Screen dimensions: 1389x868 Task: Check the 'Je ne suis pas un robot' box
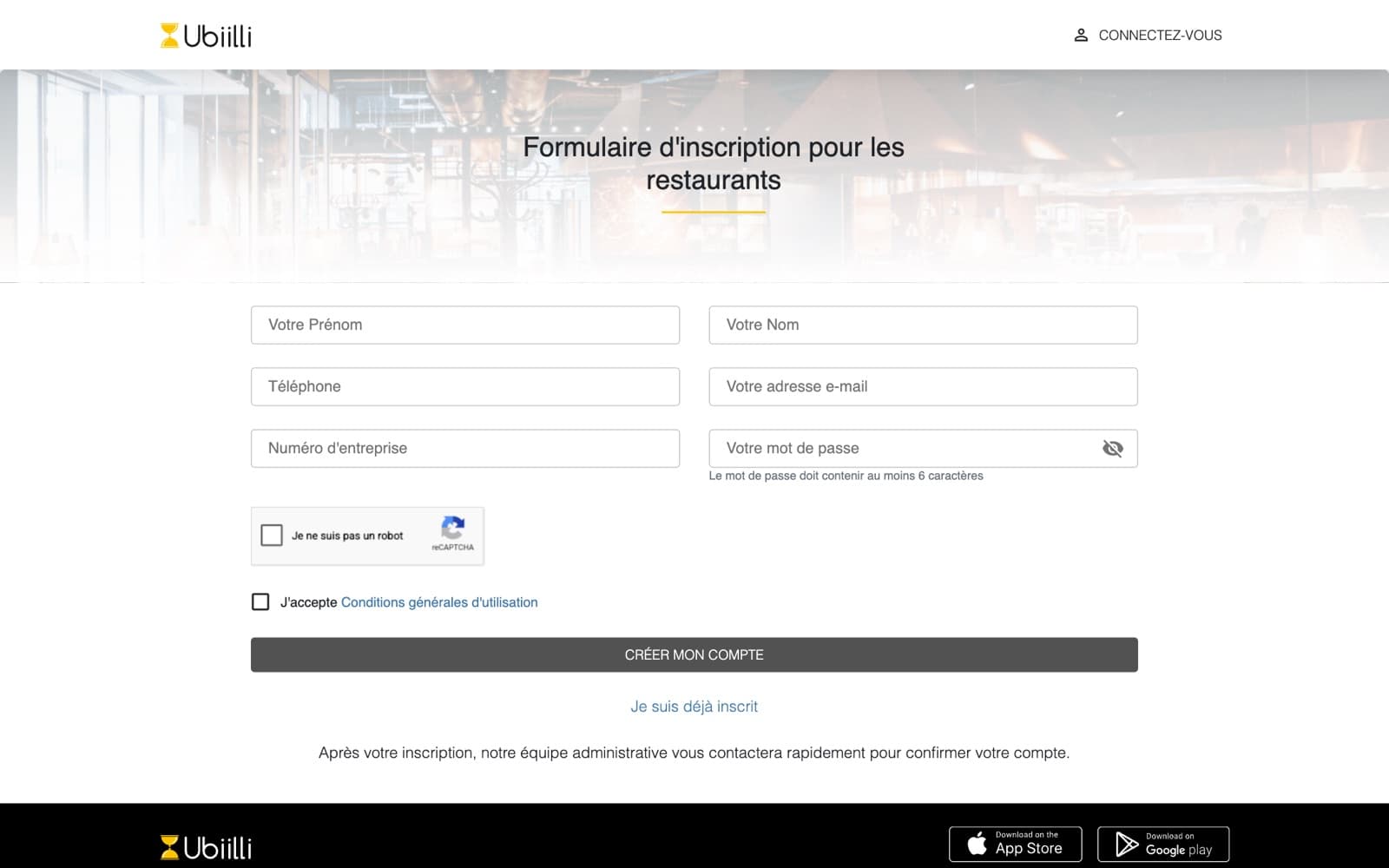[x=272, y=536]
